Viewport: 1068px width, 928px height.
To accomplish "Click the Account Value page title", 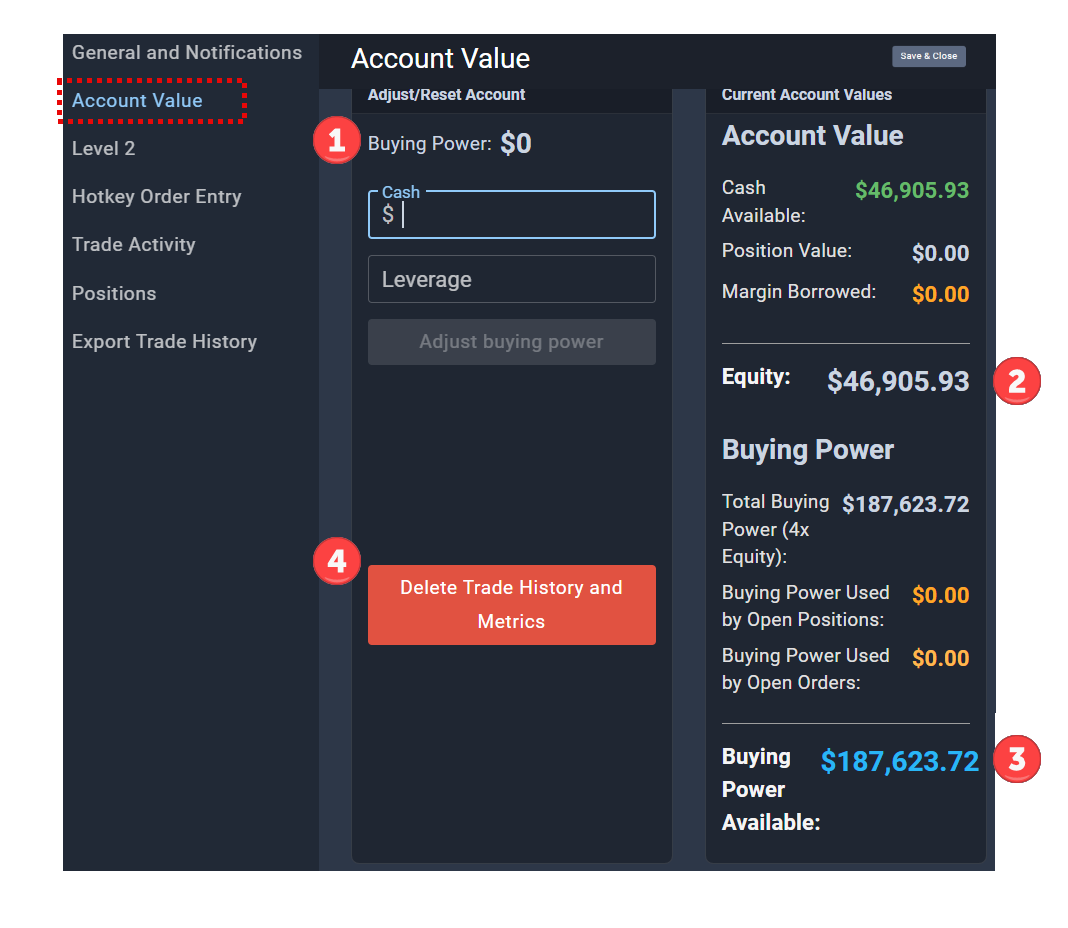I will point(440,59).
